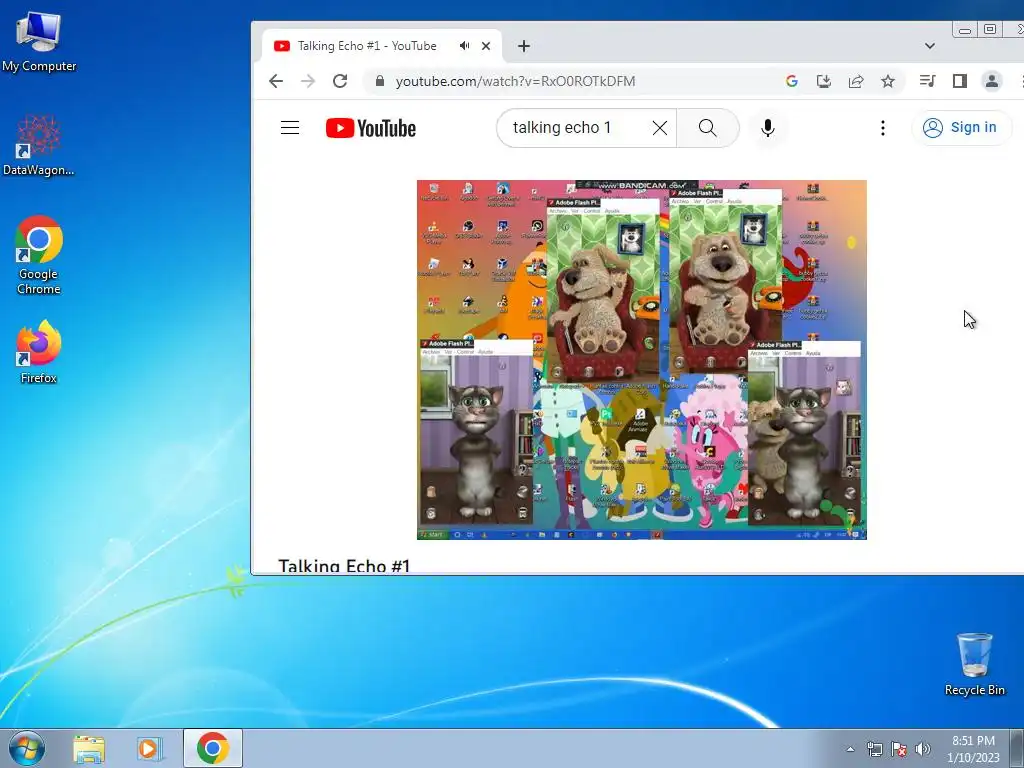This screenshot has height=768, width=1024.
Task: Go forward in Chrome
Action: point(308,81)
